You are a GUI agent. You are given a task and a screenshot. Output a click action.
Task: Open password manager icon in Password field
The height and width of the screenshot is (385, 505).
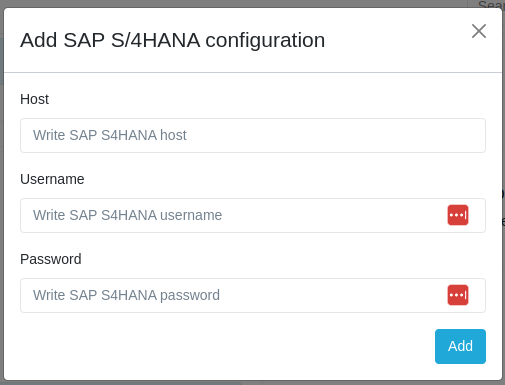(458, 295)
